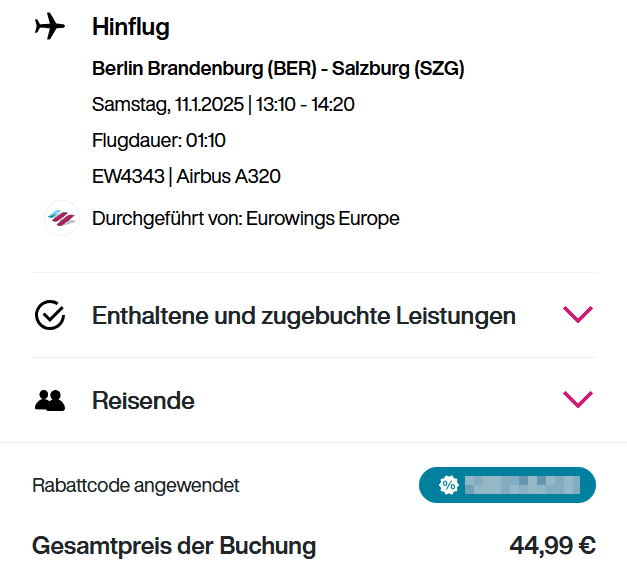Select the Hinflug section heading
Image resolution: width=627 pixels, height=579 pixels.
click(x=131, y=27)
